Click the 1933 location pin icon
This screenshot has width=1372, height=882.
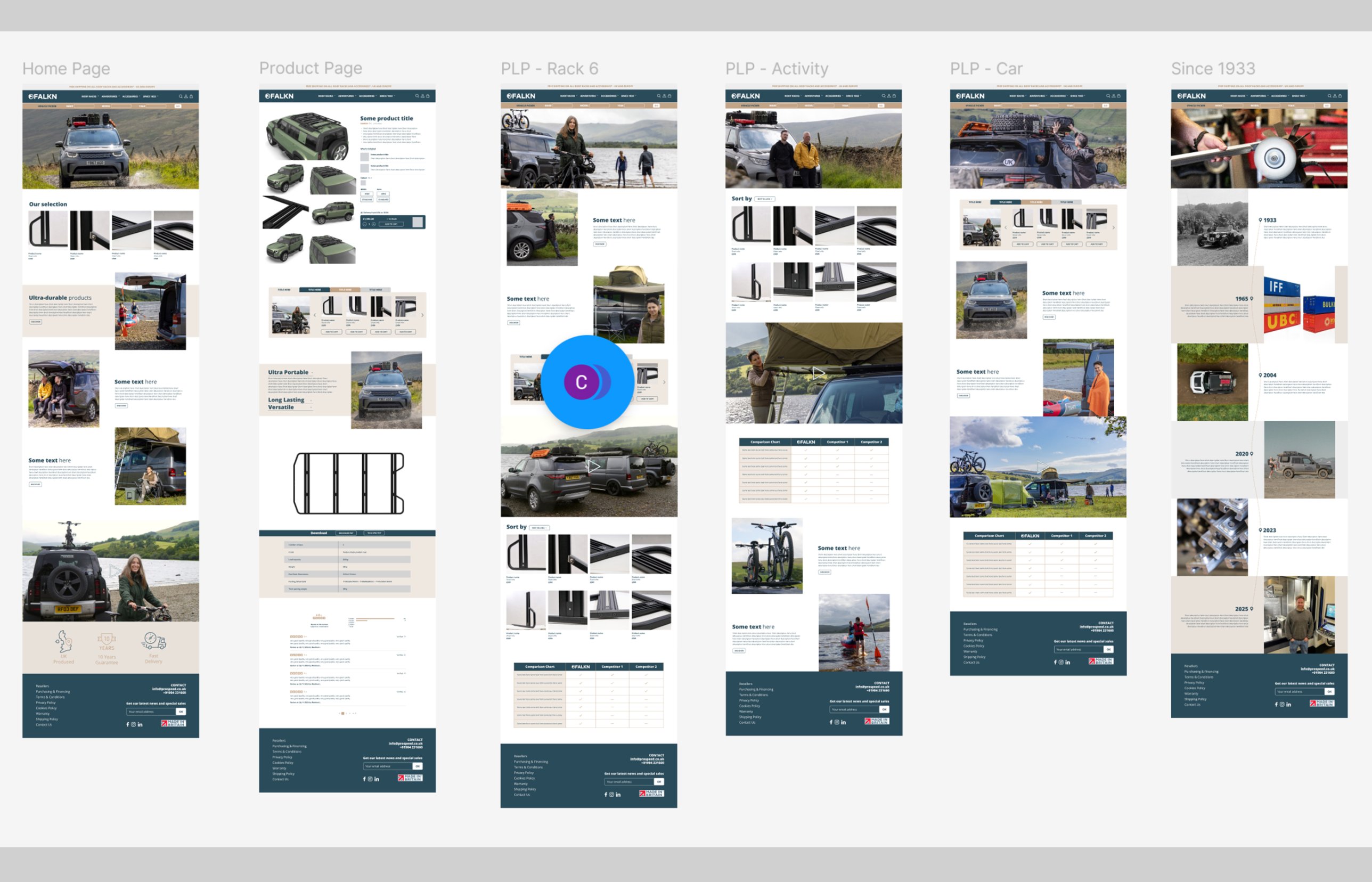point(1260,220)
